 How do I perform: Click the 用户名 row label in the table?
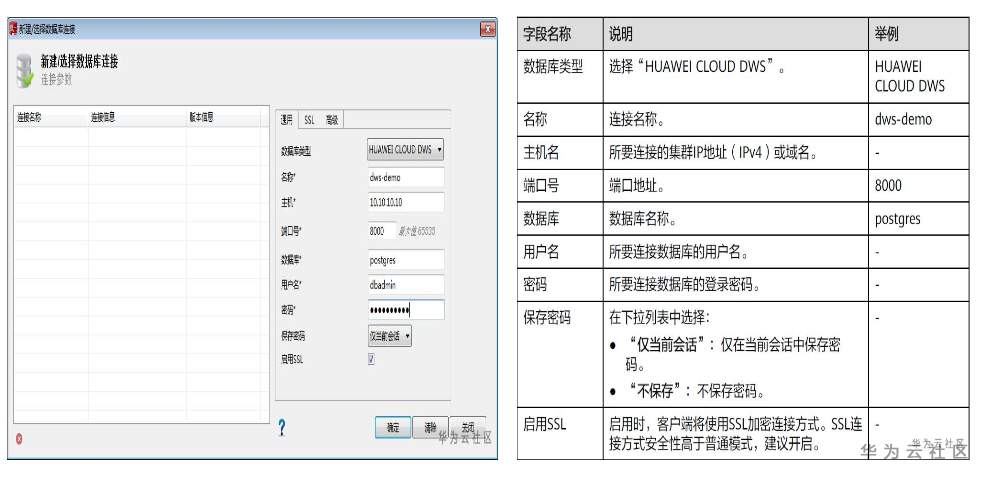pyautogui.click(x=541, y=252)
